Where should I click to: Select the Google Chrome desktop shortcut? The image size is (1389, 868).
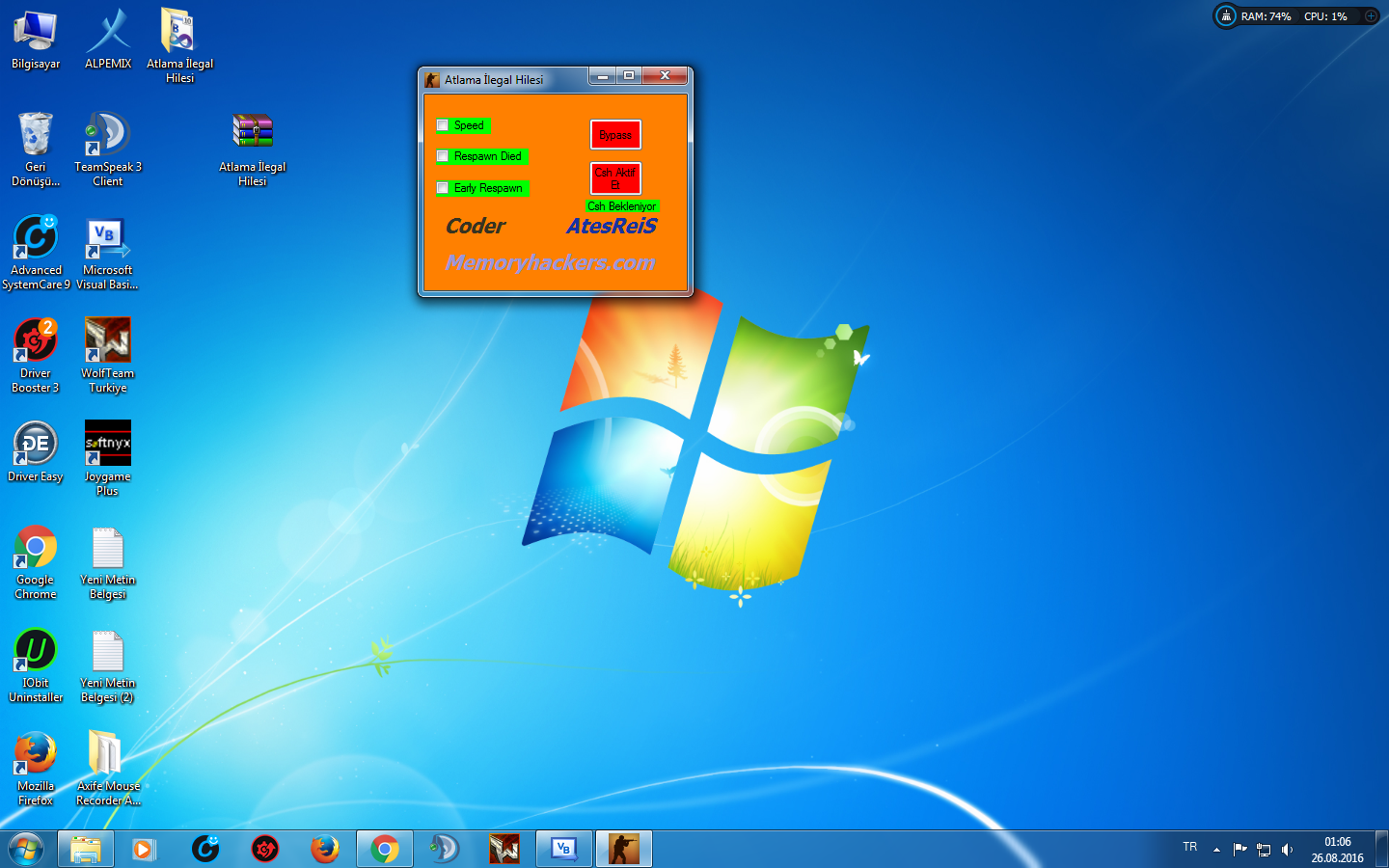(36, 562)
